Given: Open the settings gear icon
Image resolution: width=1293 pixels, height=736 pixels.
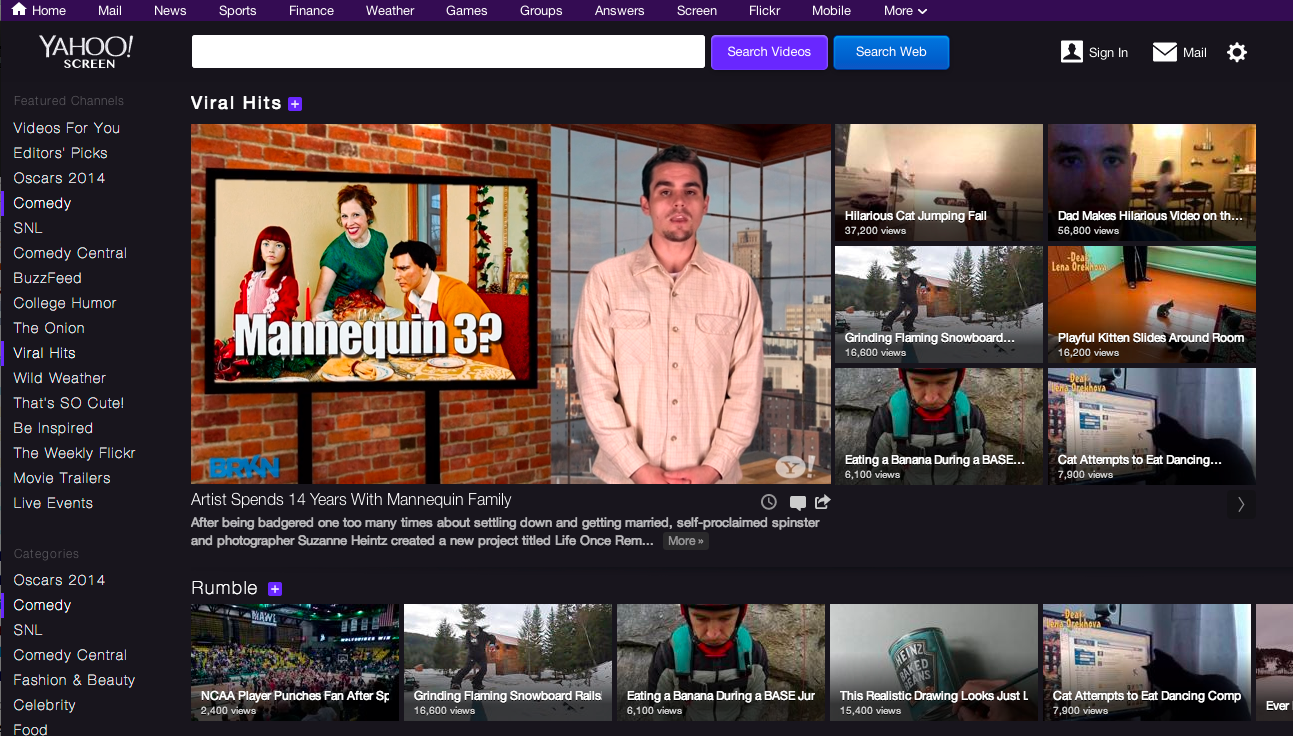Looking at the screenshot, I should click(1237, 52).
